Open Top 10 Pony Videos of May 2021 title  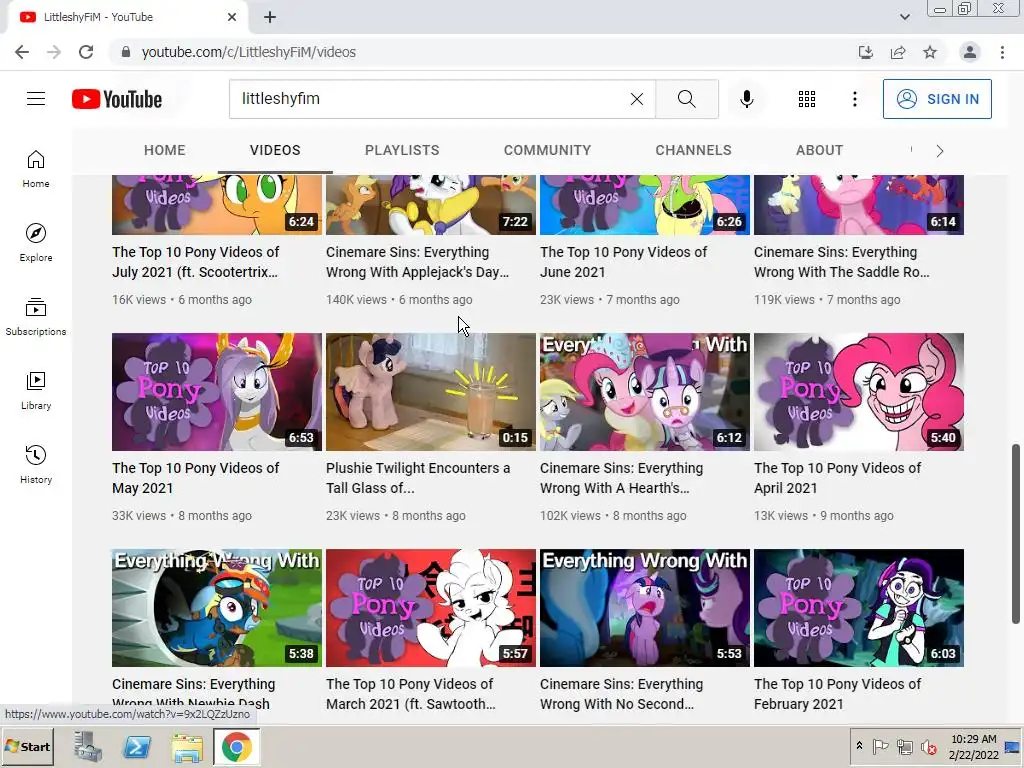[x=196, y=478]
